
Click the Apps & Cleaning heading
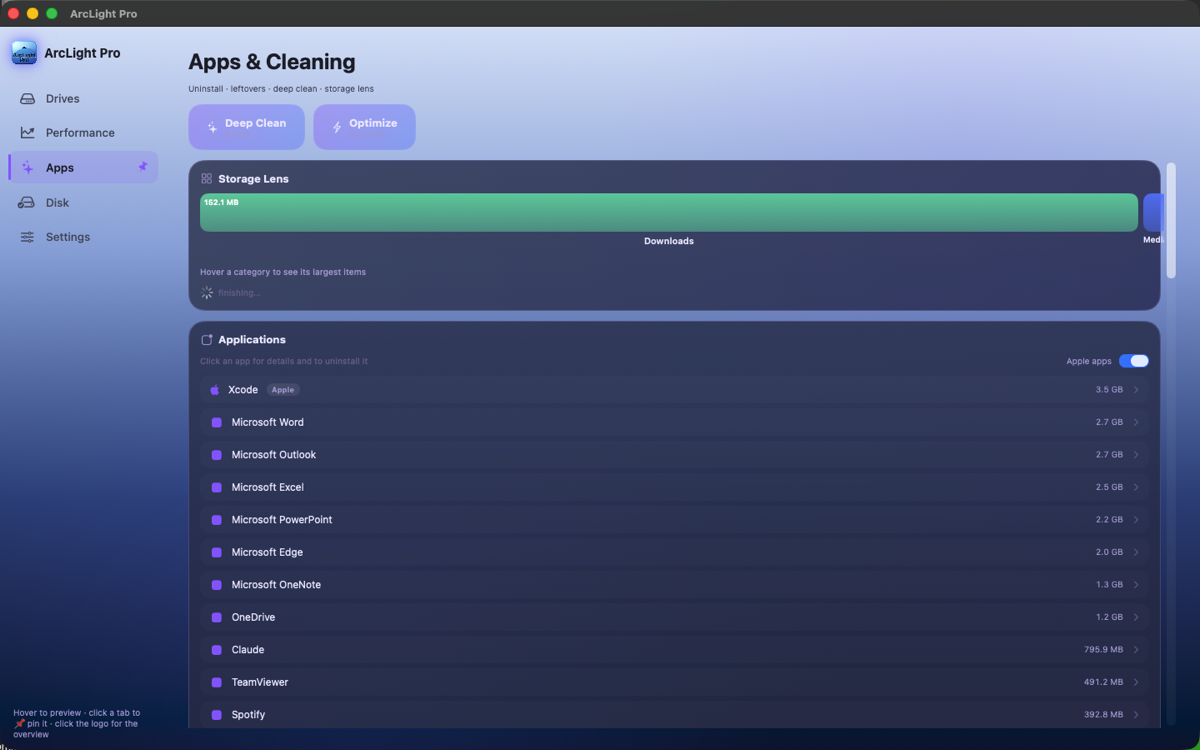272,62
